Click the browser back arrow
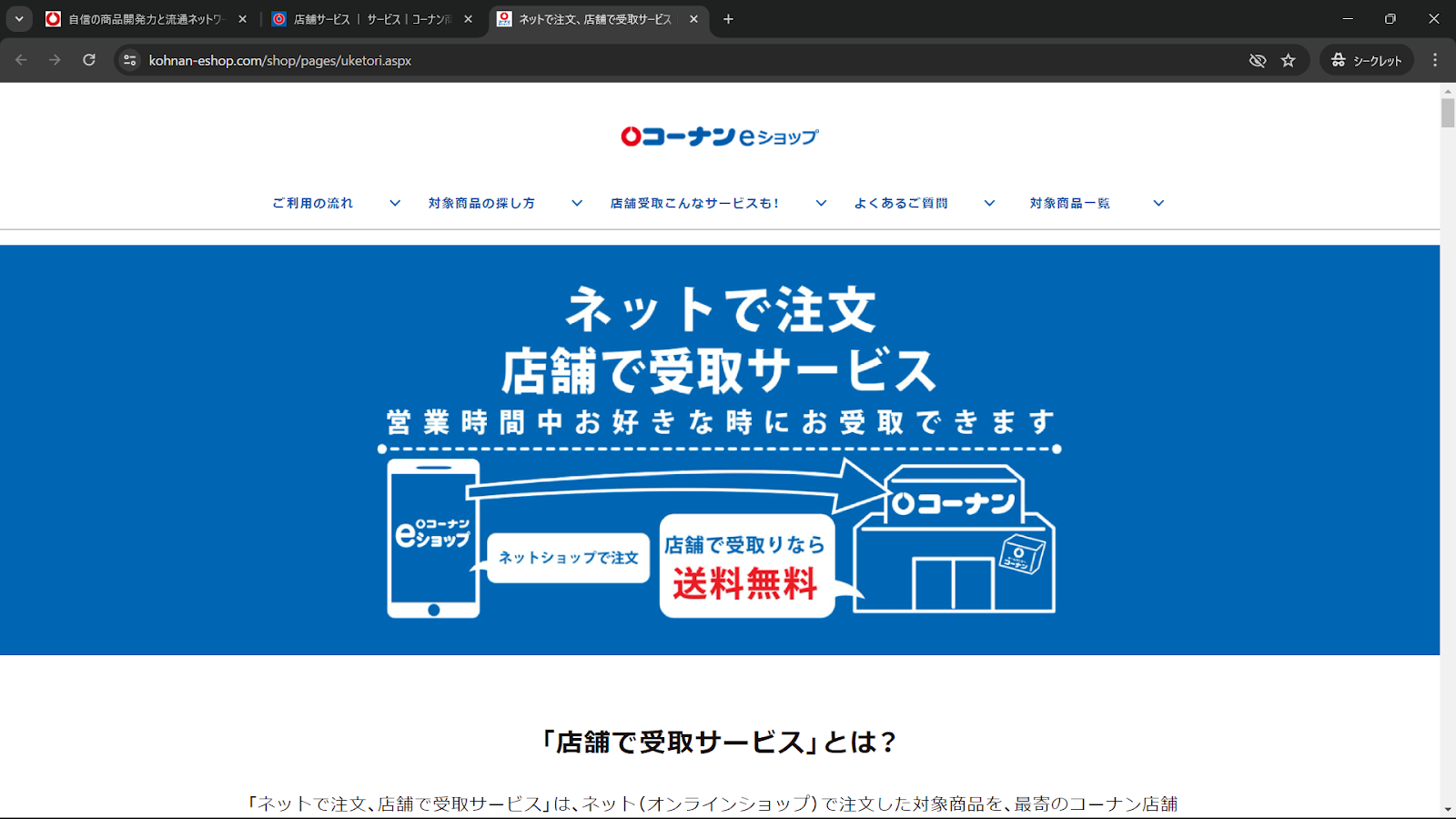The width and height of the screenshot is (1456, 819). [x=21, y=60]
